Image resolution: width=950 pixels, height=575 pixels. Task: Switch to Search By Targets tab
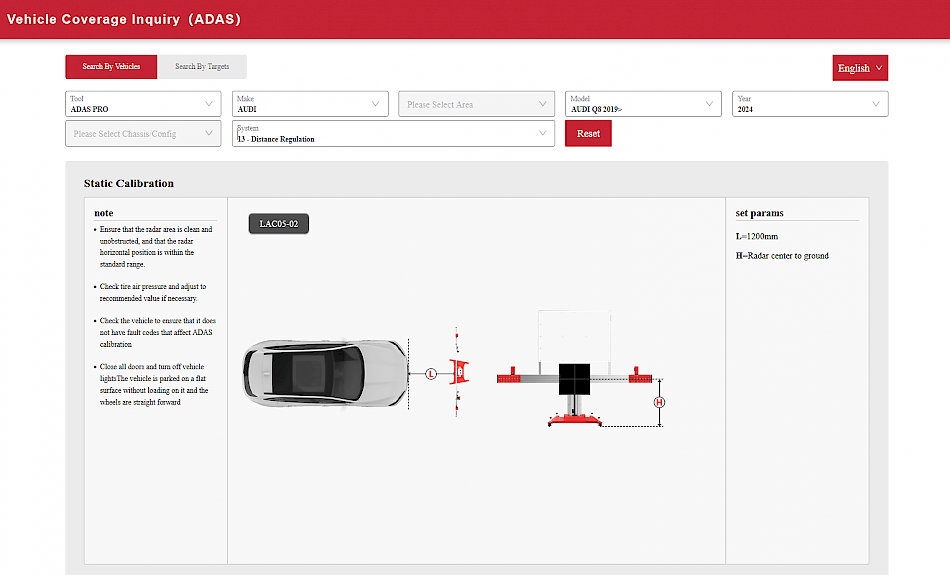[x=202, y=67]
